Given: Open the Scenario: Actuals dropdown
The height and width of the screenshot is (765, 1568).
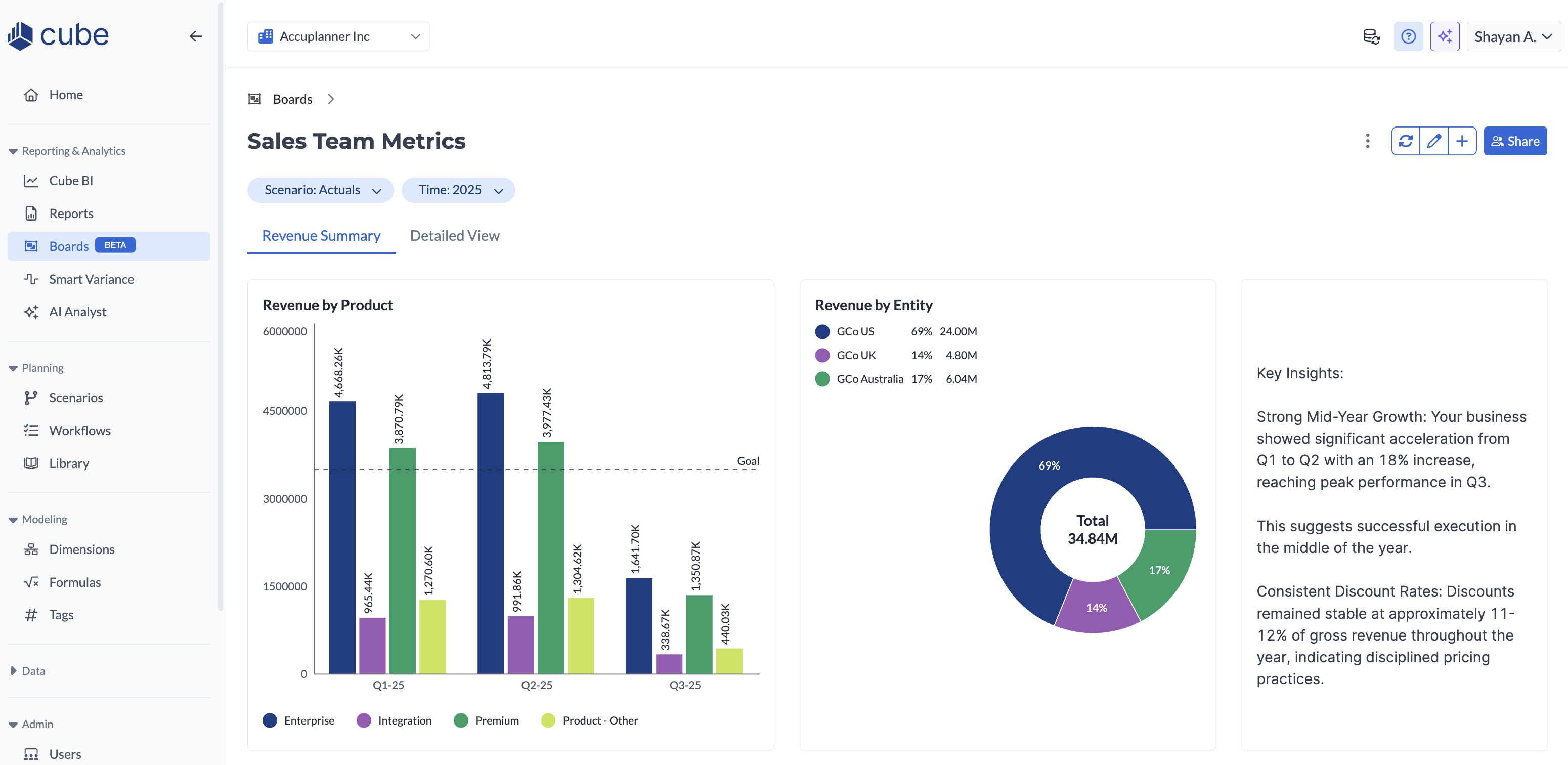Looking at the screenshot, I should [x=320, y=190].
